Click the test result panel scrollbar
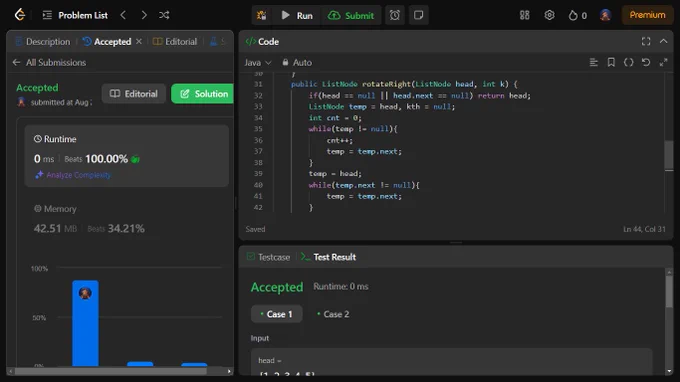The height and width of the screenshot is (382, 680). [x=669, y=291]
